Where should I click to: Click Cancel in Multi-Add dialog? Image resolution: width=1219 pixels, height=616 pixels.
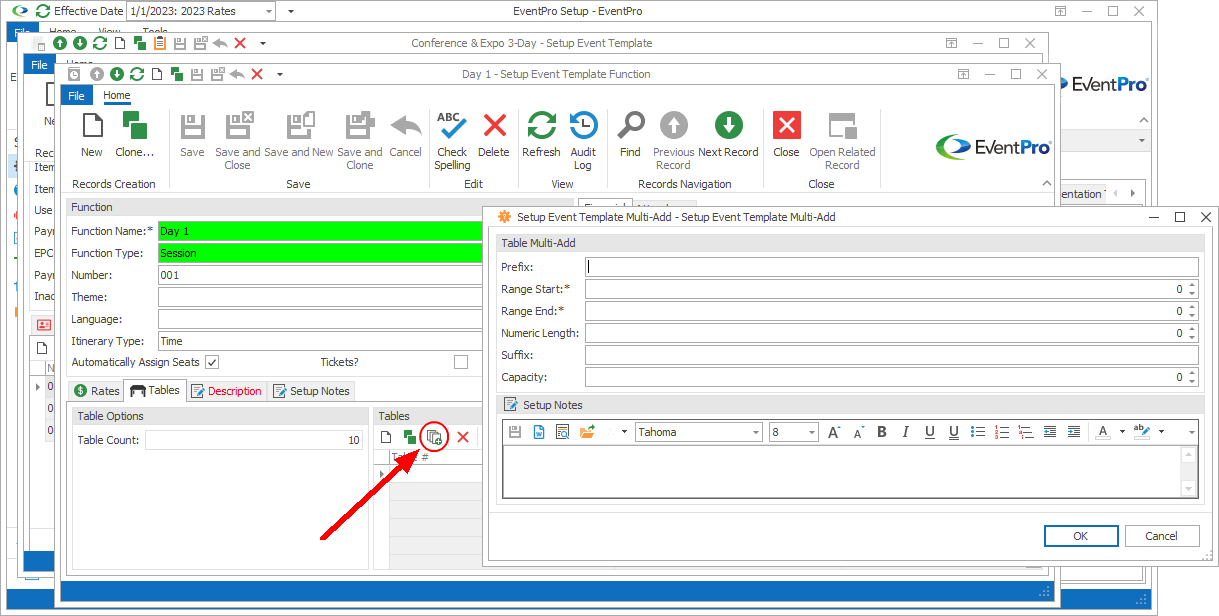pyautogui.click(x=1162, y=536)
